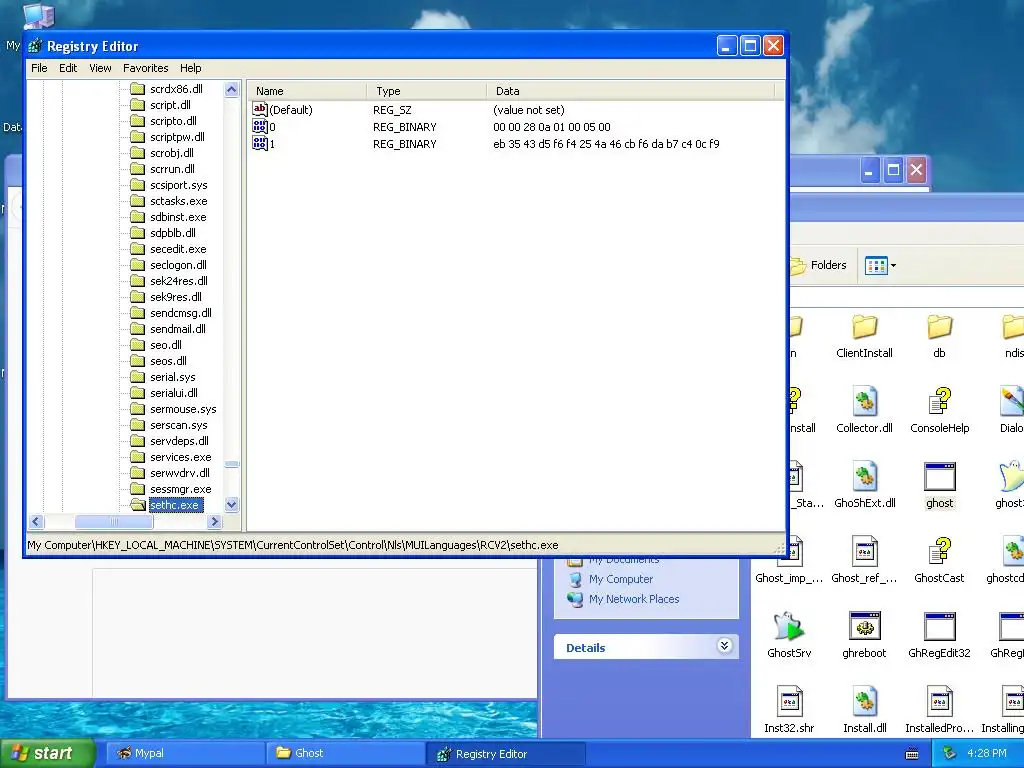Click the script.dll key folder icon
Image resolution: width=1024 pixels, height=768 pixels.
(137, 104)
